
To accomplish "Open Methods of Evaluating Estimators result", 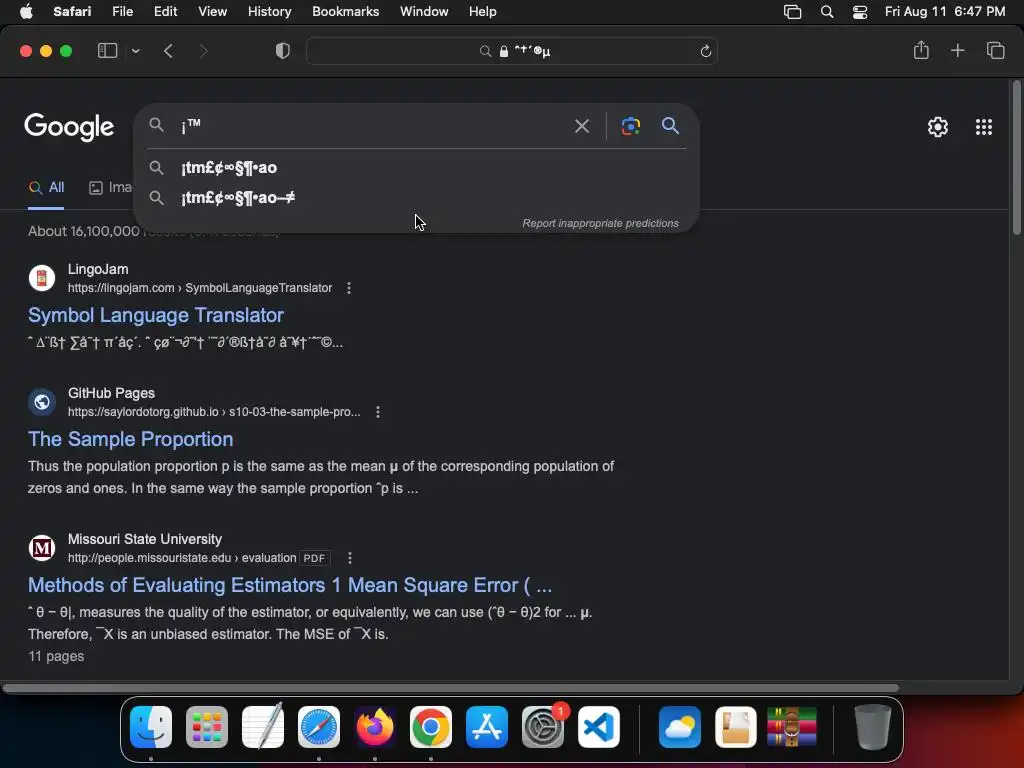I will click(290, 585).
